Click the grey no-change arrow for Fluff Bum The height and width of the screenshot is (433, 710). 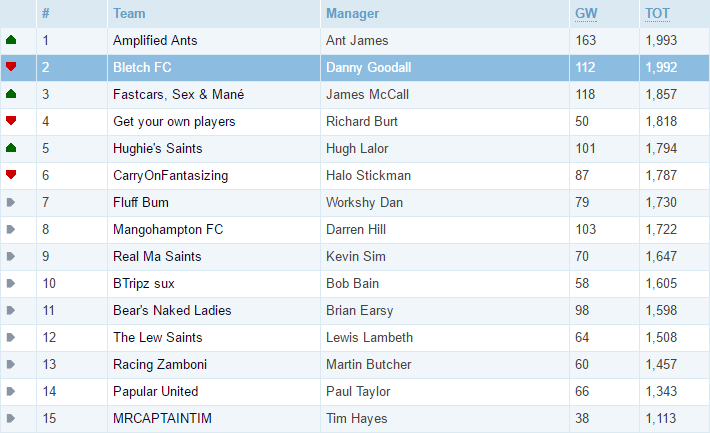tap(11, 202)
